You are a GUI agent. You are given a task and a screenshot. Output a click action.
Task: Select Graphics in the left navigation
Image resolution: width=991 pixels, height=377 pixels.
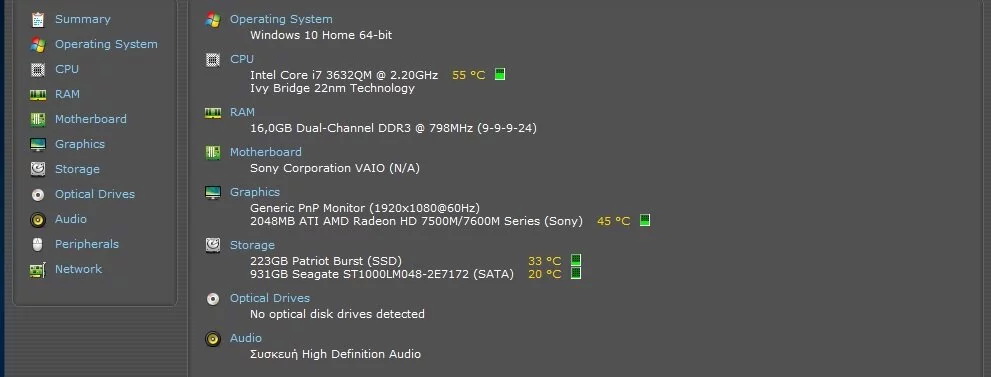pos(80,144)
